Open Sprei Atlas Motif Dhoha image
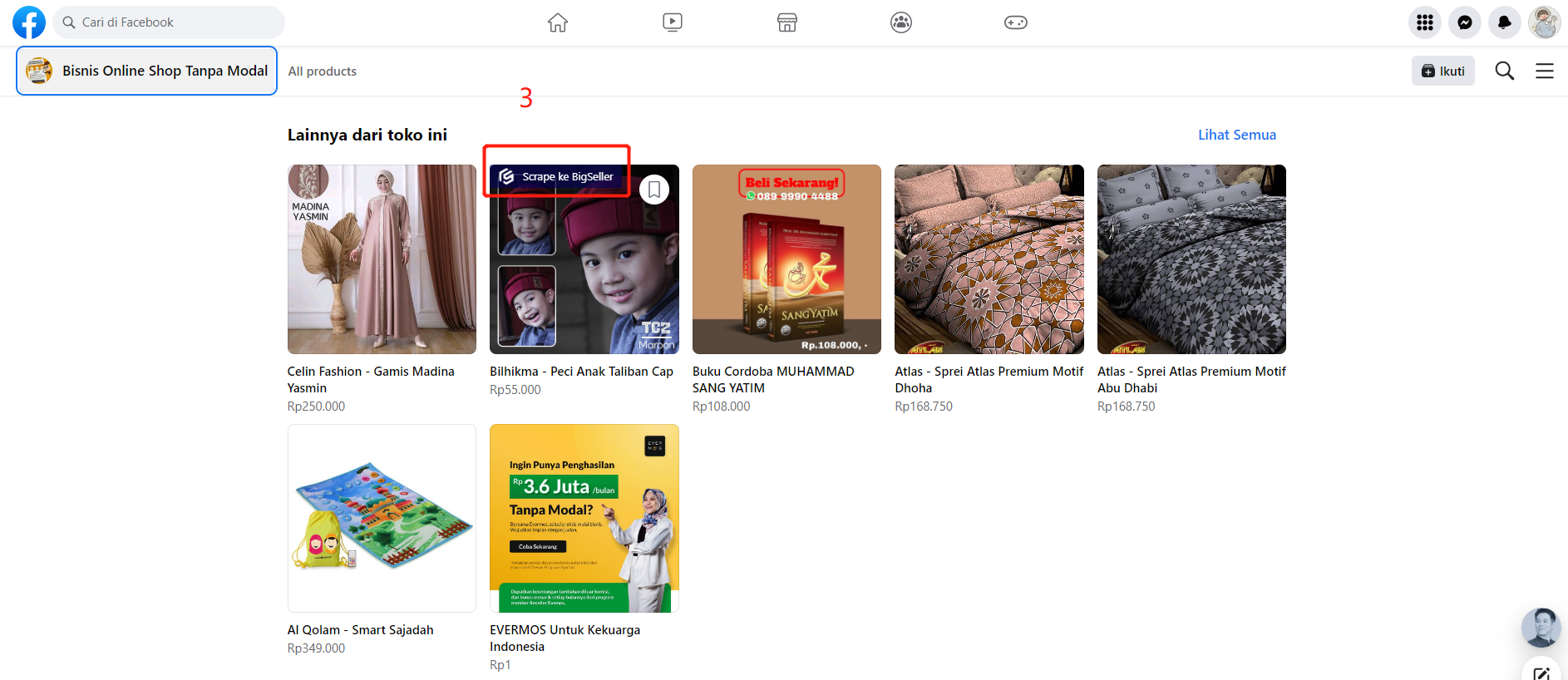This screenshot has width=1568, height=680. 989,259
